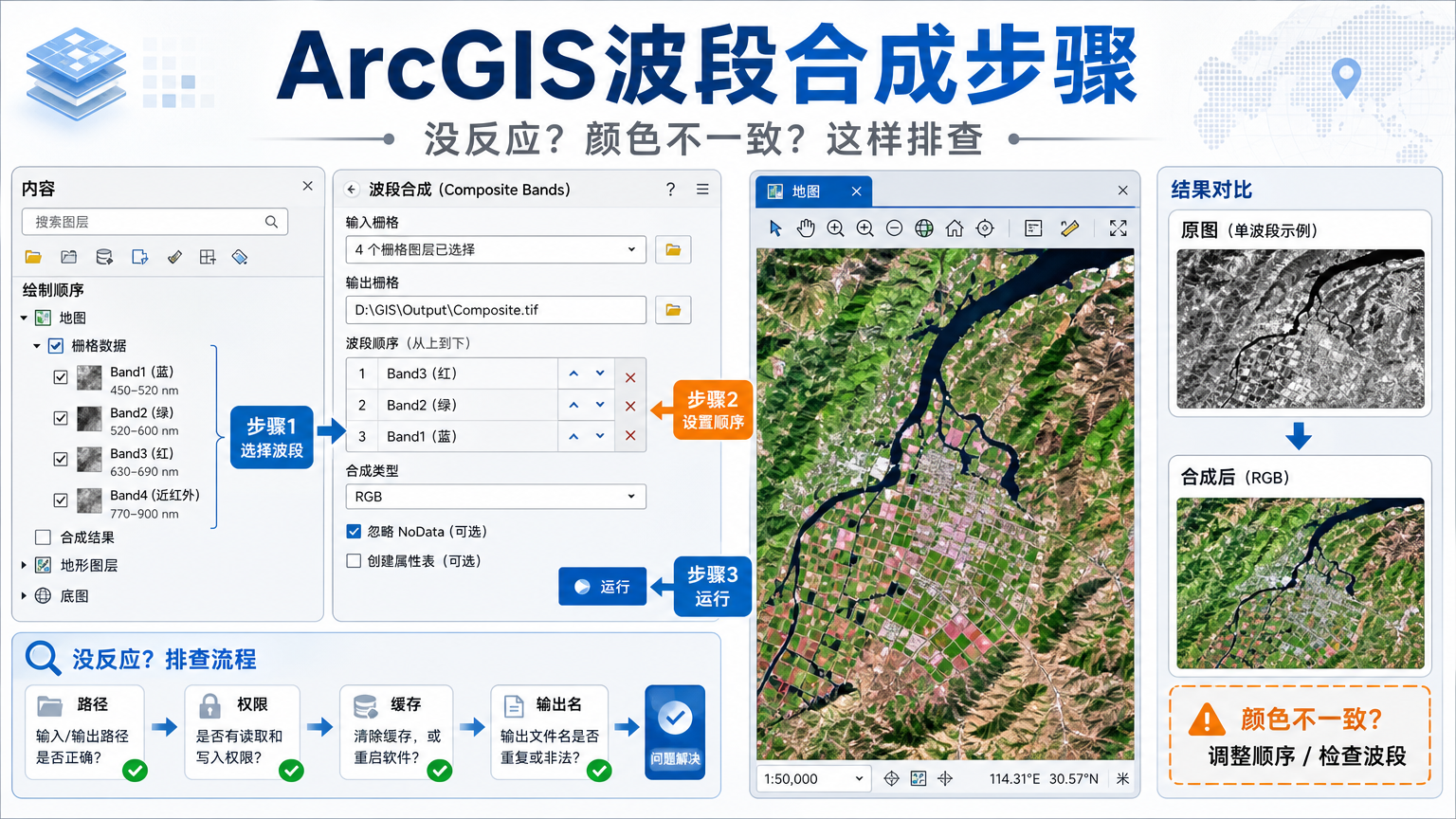This screenshot has width=1456, height=819.
Task: Click the zoom-out minus circle icon
Action: [x=894, y=228]
